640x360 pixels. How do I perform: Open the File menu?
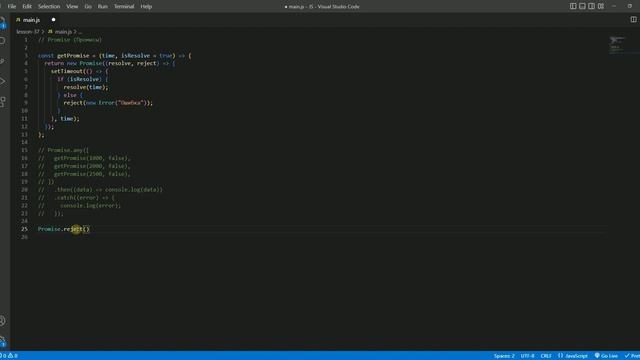(12, 7)
